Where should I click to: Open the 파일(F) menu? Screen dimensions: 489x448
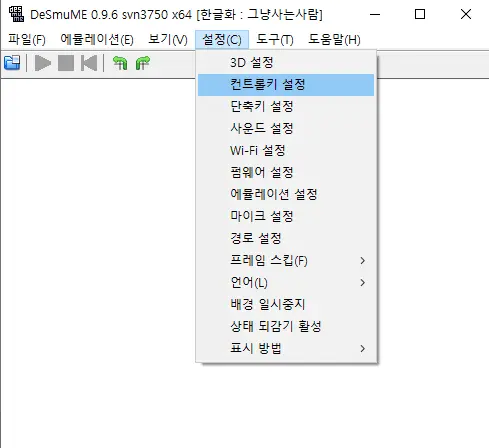click(x=27, y=40)
